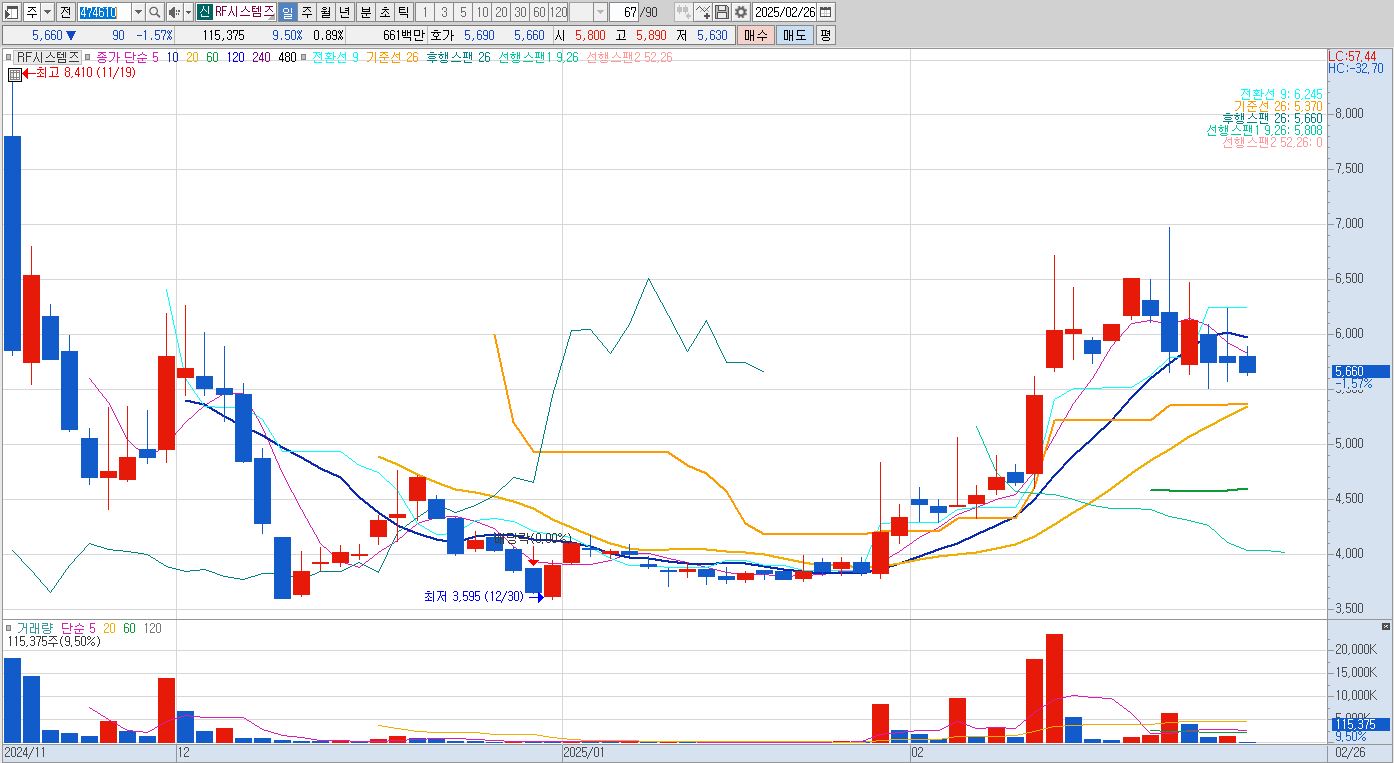Switch to the yearly (년) chart period
Image resolution: width=1394 pixels, height=763 pixels.
(x=344, y=12)
